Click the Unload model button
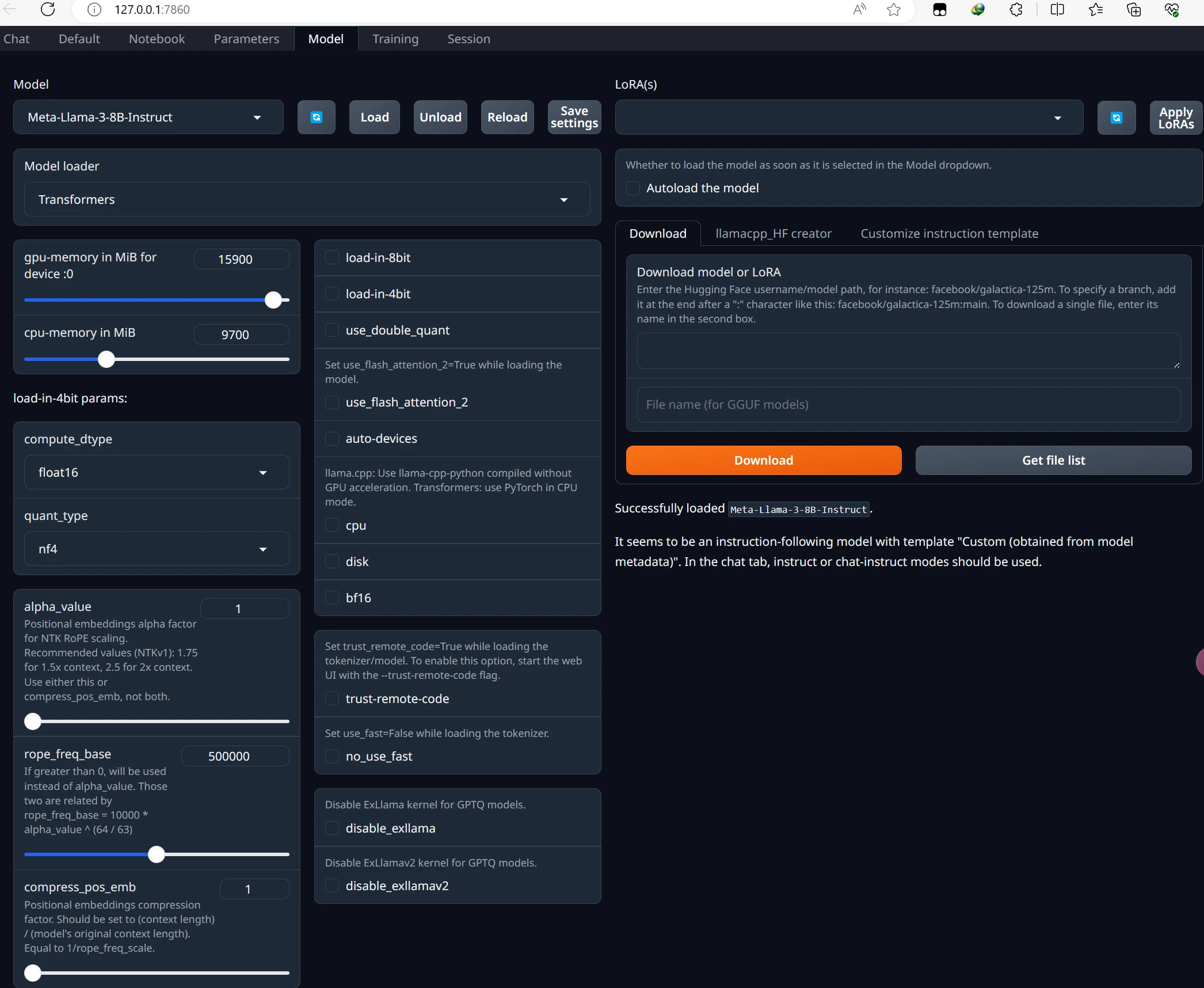 coord(440,117)
